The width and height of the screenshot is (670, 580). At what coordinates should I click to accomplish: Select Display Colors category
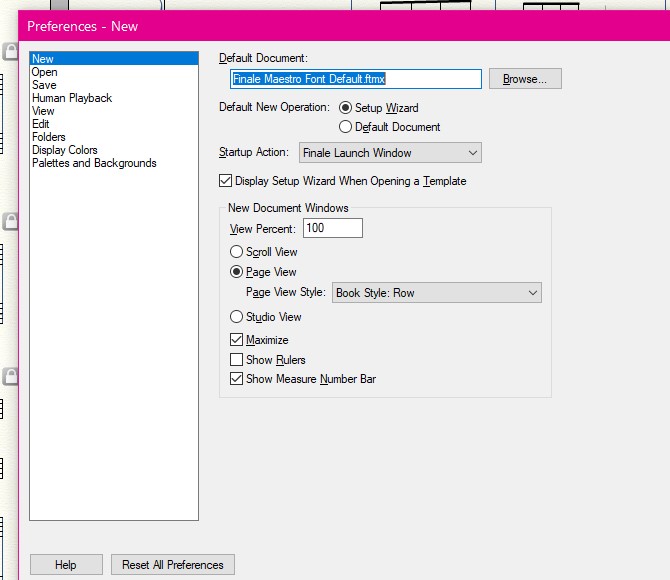coord(65,150)
